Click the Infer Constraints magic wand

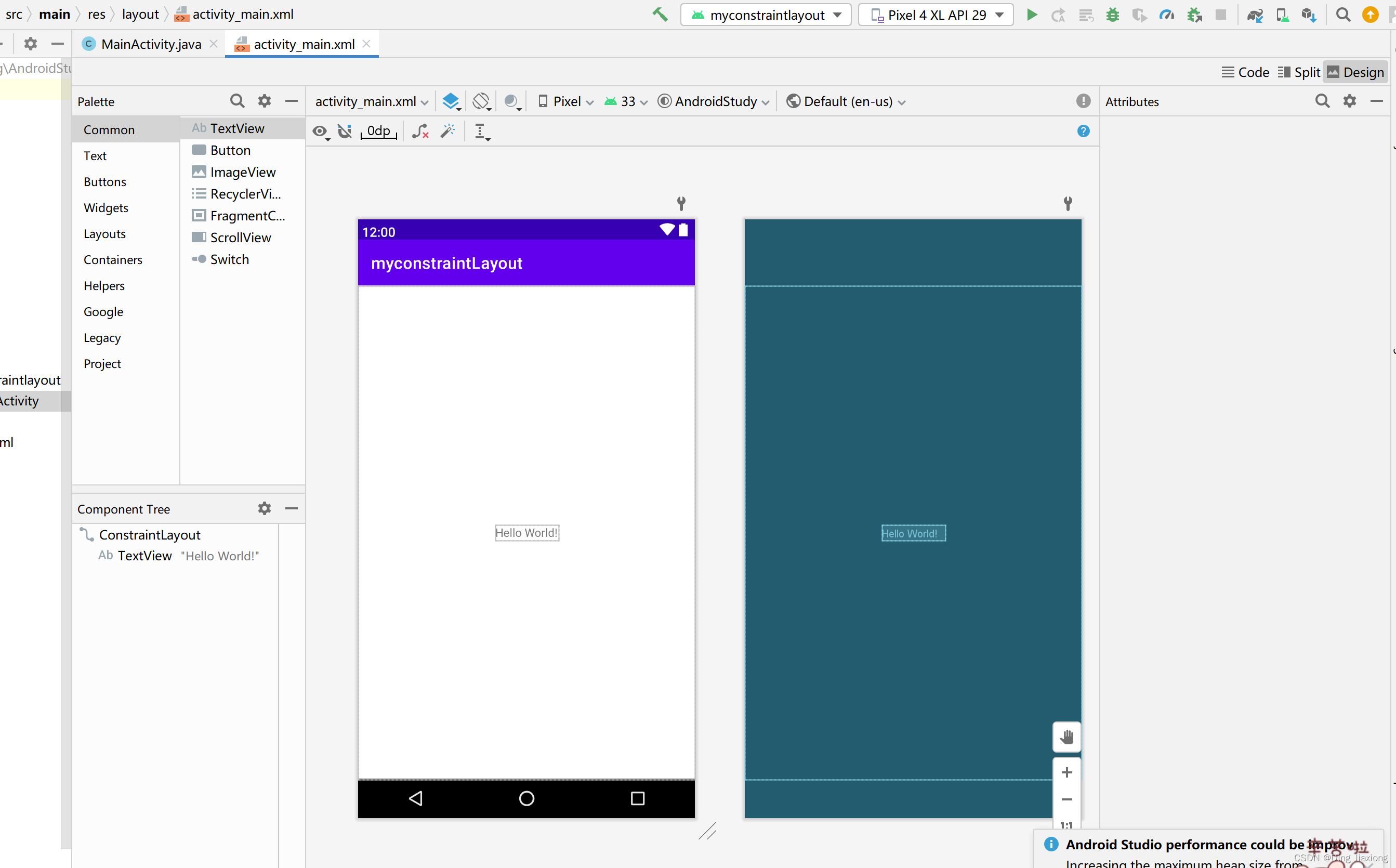[x=447, y=131]
